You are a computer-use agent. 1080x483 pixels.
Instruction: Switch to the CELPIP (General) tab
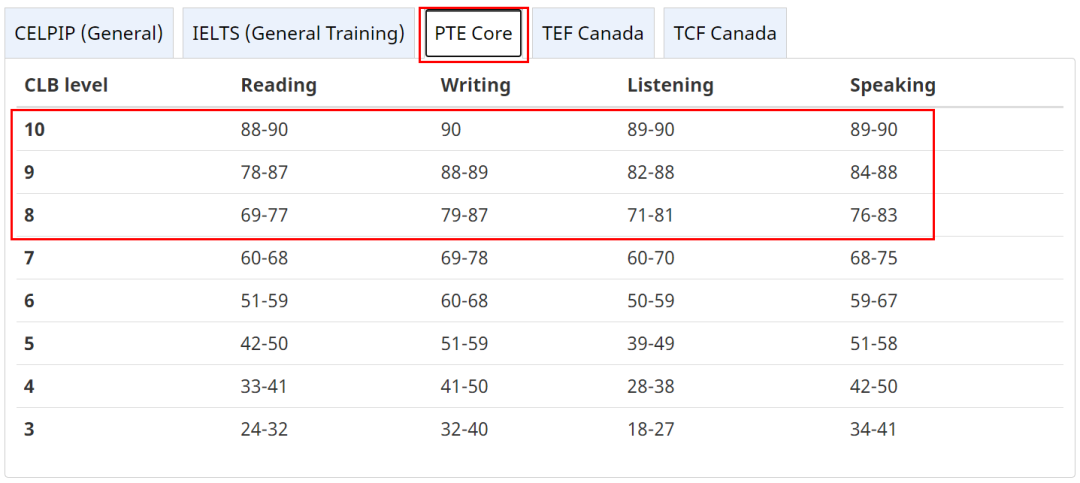coord(89,33)
